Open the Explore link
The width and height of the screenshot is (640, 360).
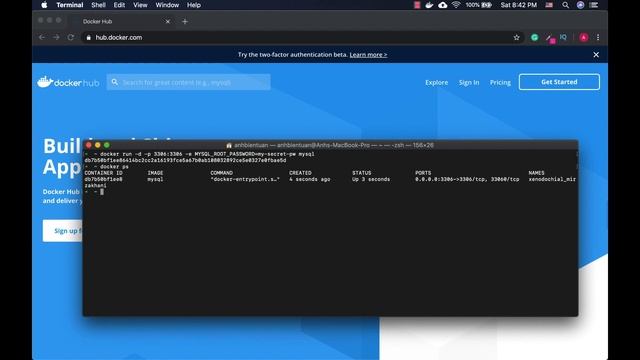point(436,82)
